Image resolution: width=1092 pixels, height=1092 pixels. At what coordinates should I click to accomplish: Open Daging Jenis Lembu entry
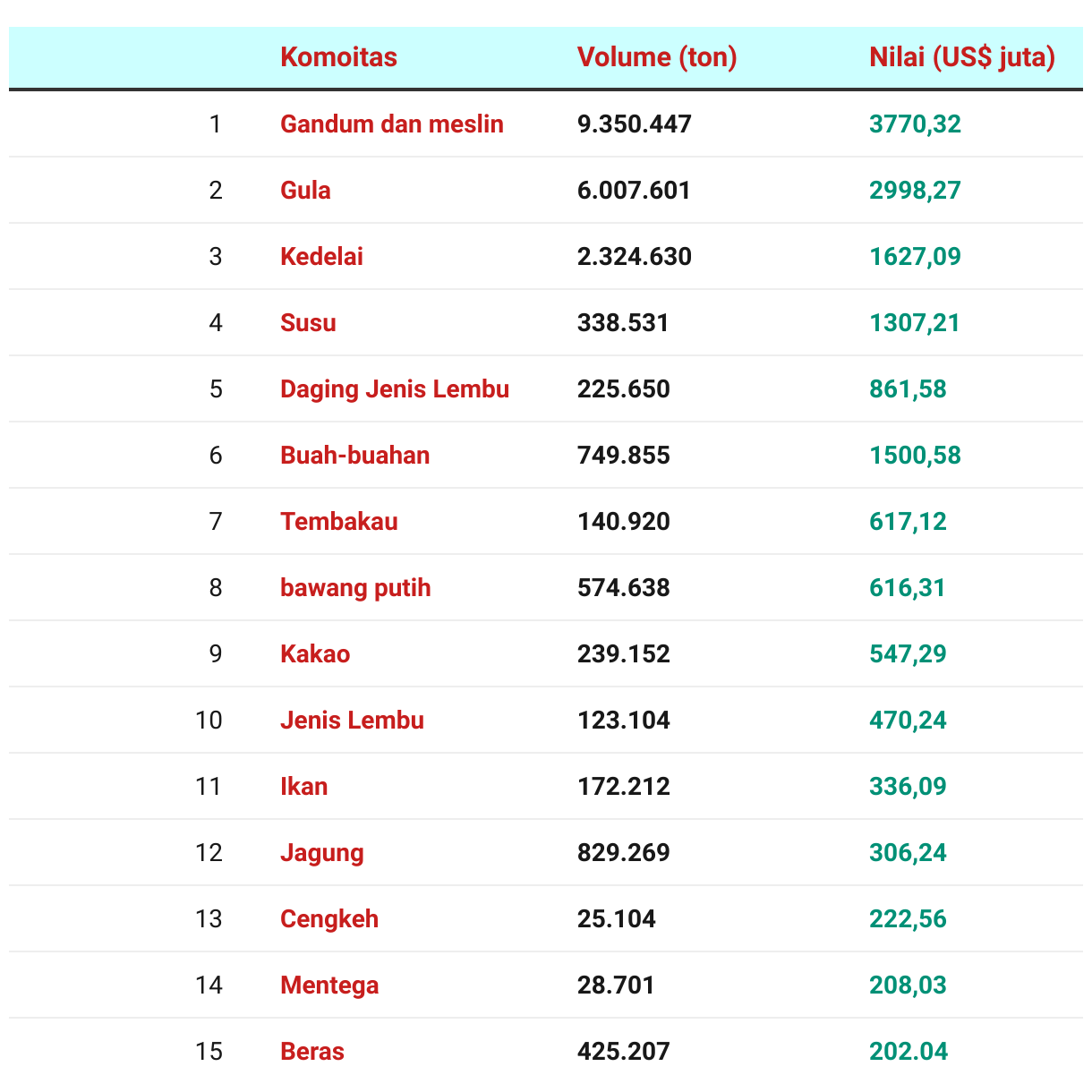pos(395,388)
